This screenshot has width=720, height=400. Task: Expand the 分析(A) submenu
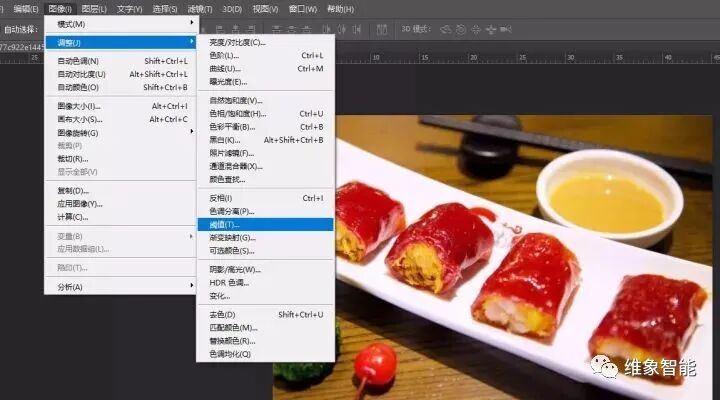click(x=121, y=287)
